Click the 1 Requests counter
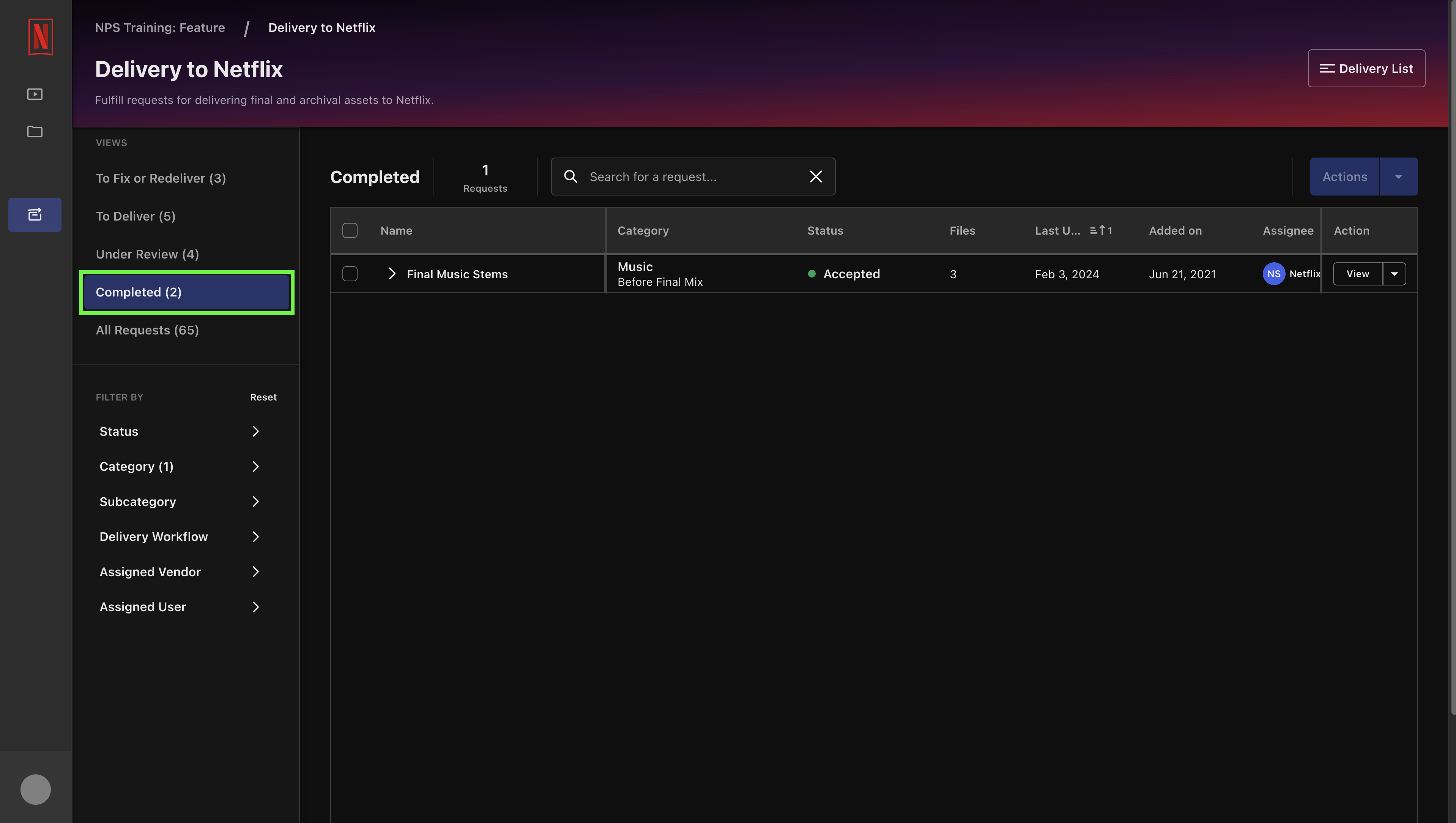This screenshot has height=823, width=1456. pyautogui.click(x=485, y=178)
